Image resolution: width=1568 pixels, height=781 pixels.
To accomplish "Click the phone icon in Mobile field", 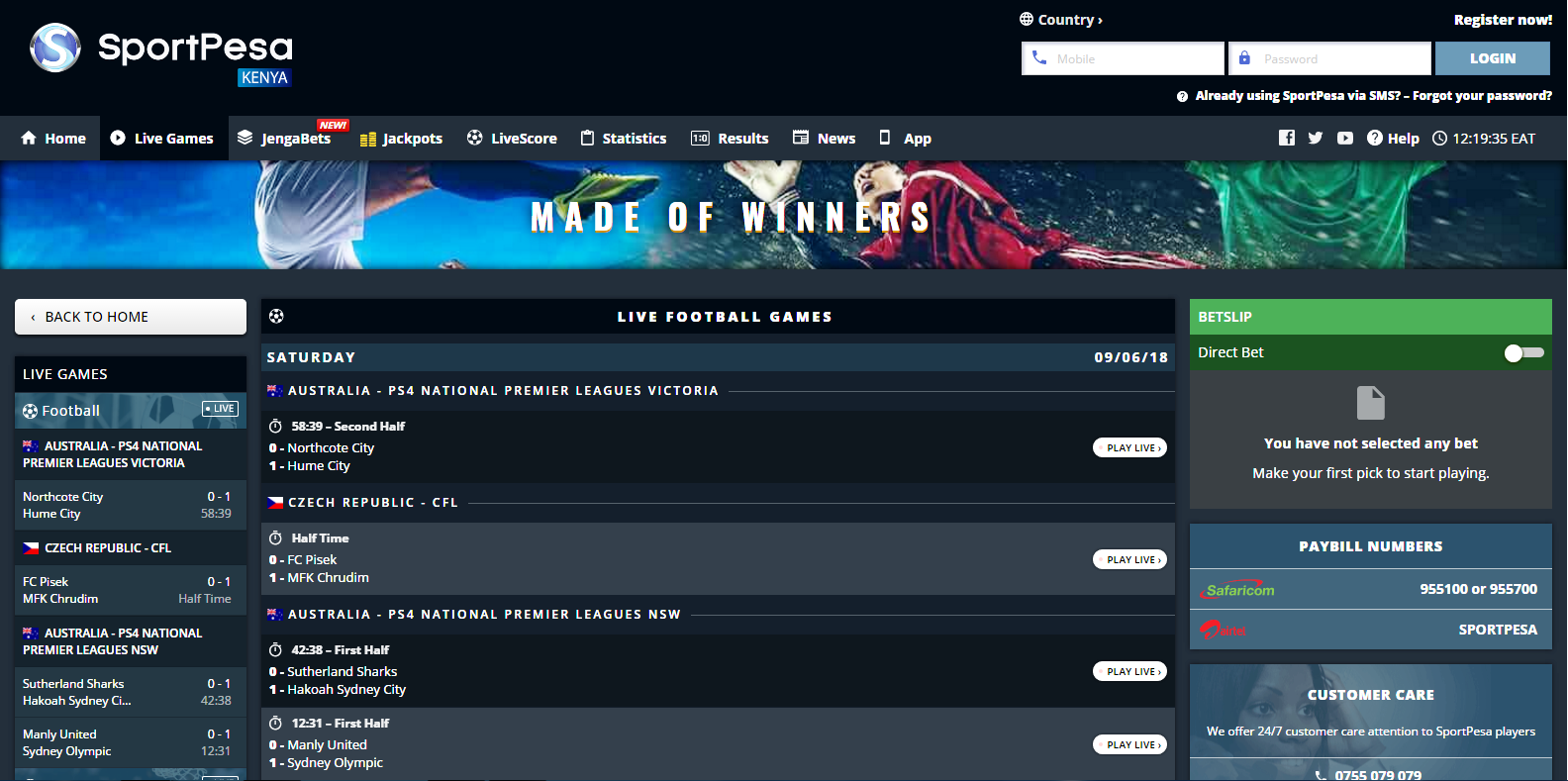I will click(1039, 58).
